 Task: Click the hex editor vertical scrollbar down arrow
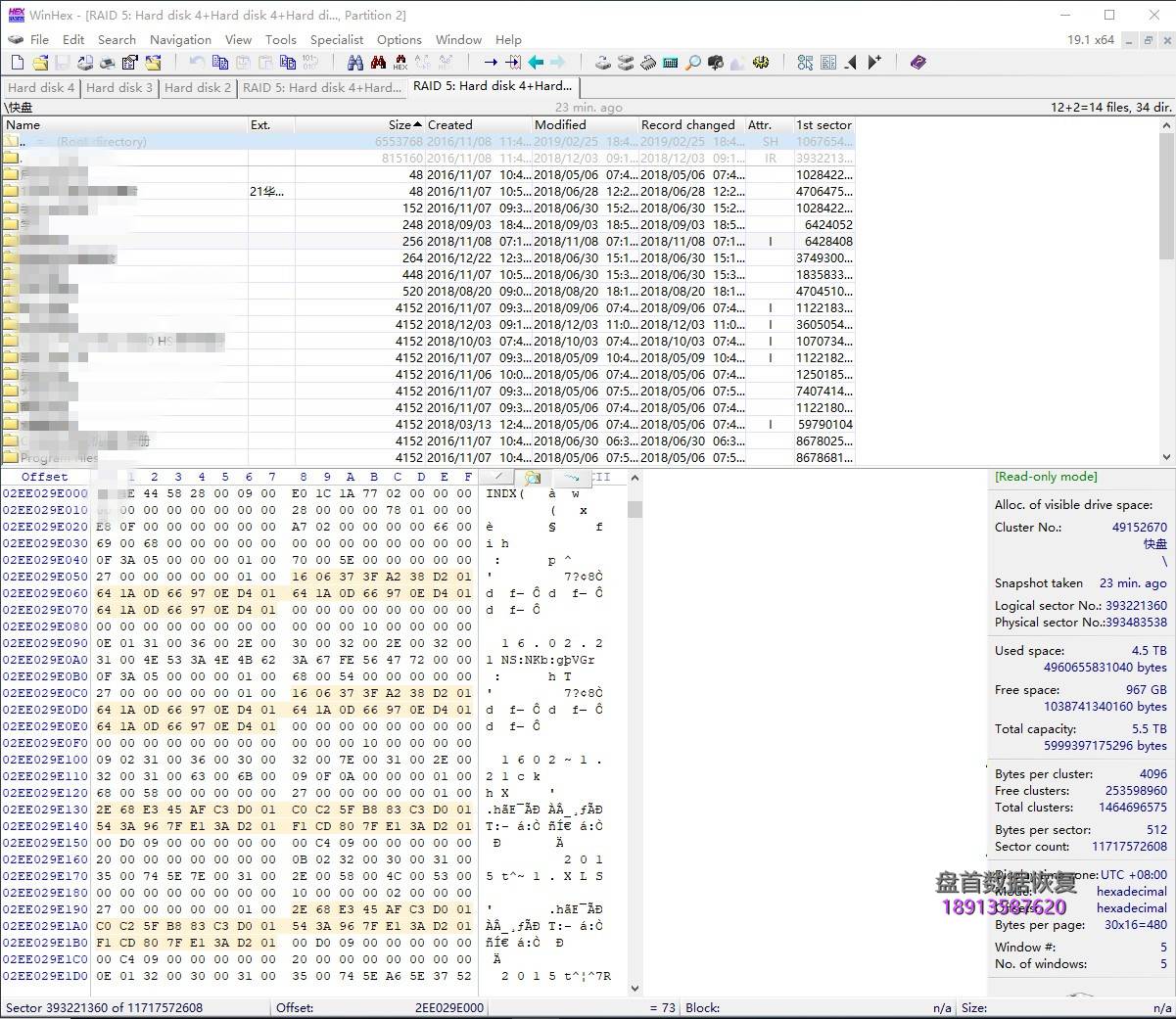click(635, 989)
